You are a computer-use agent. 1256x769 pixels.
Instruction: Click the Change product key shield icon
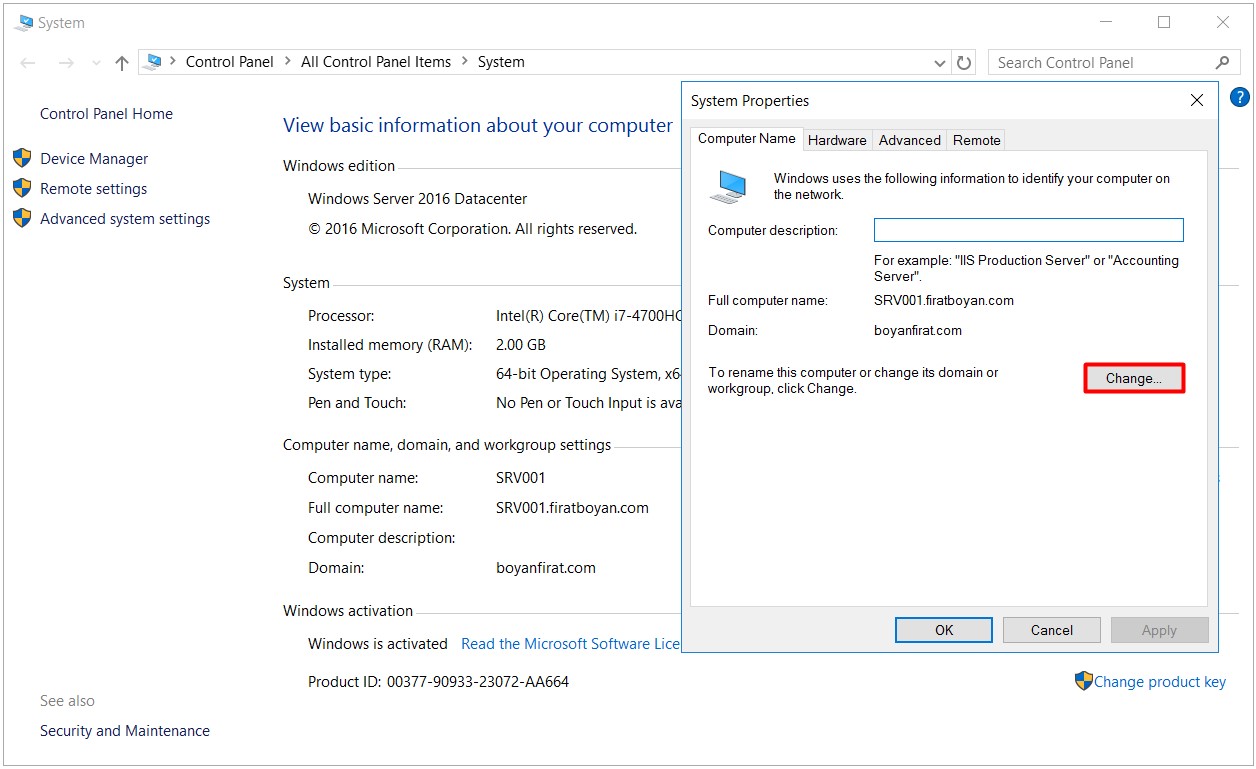click(1084, 681)
